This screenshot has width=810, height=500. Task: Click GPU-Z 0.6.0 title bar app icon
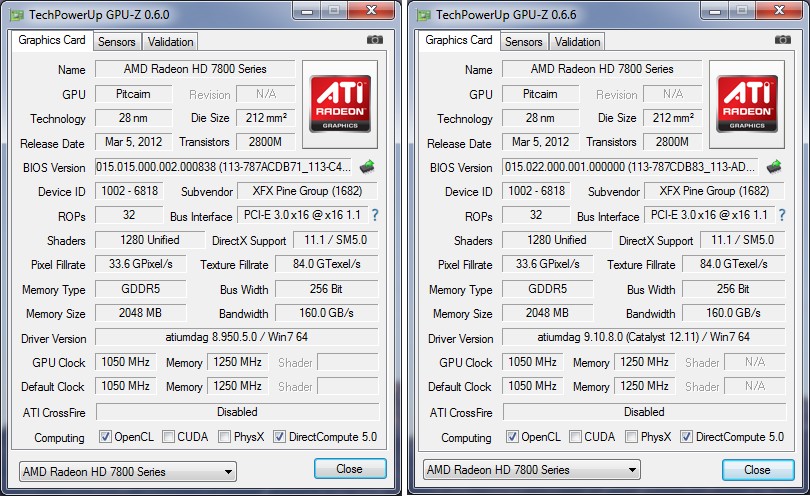click(17, 15)
